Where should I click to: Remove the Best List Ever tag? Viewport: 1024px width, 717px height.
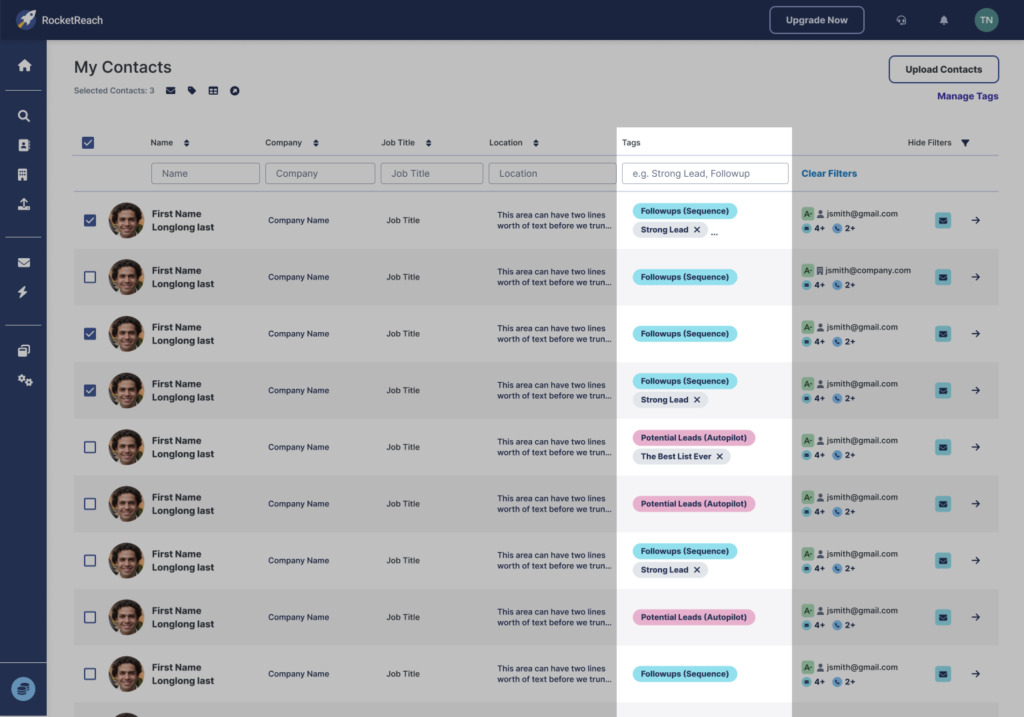tap(719, 457)
